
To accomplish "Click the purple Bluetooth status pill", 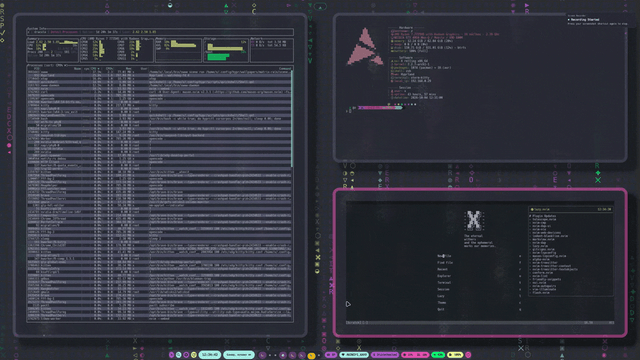I will tap(384, 355).
